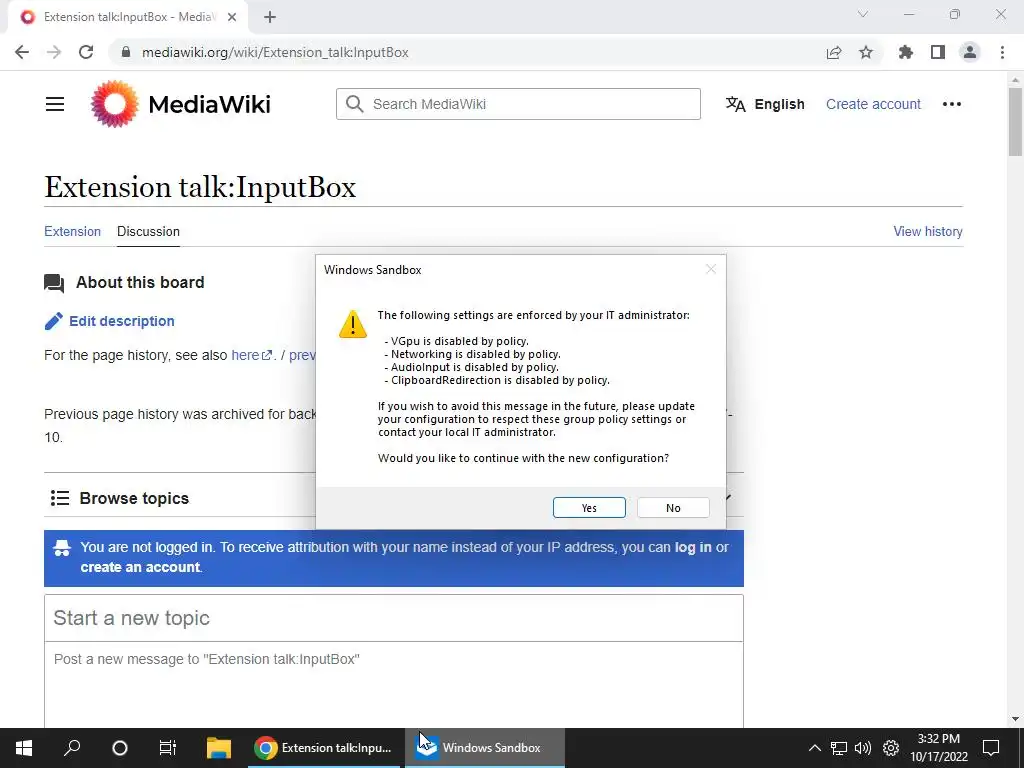Image resolution: width=1024 pixels, height=768 pixels.
Task: Click the Edit description link
Action: (x=121, y=321)
